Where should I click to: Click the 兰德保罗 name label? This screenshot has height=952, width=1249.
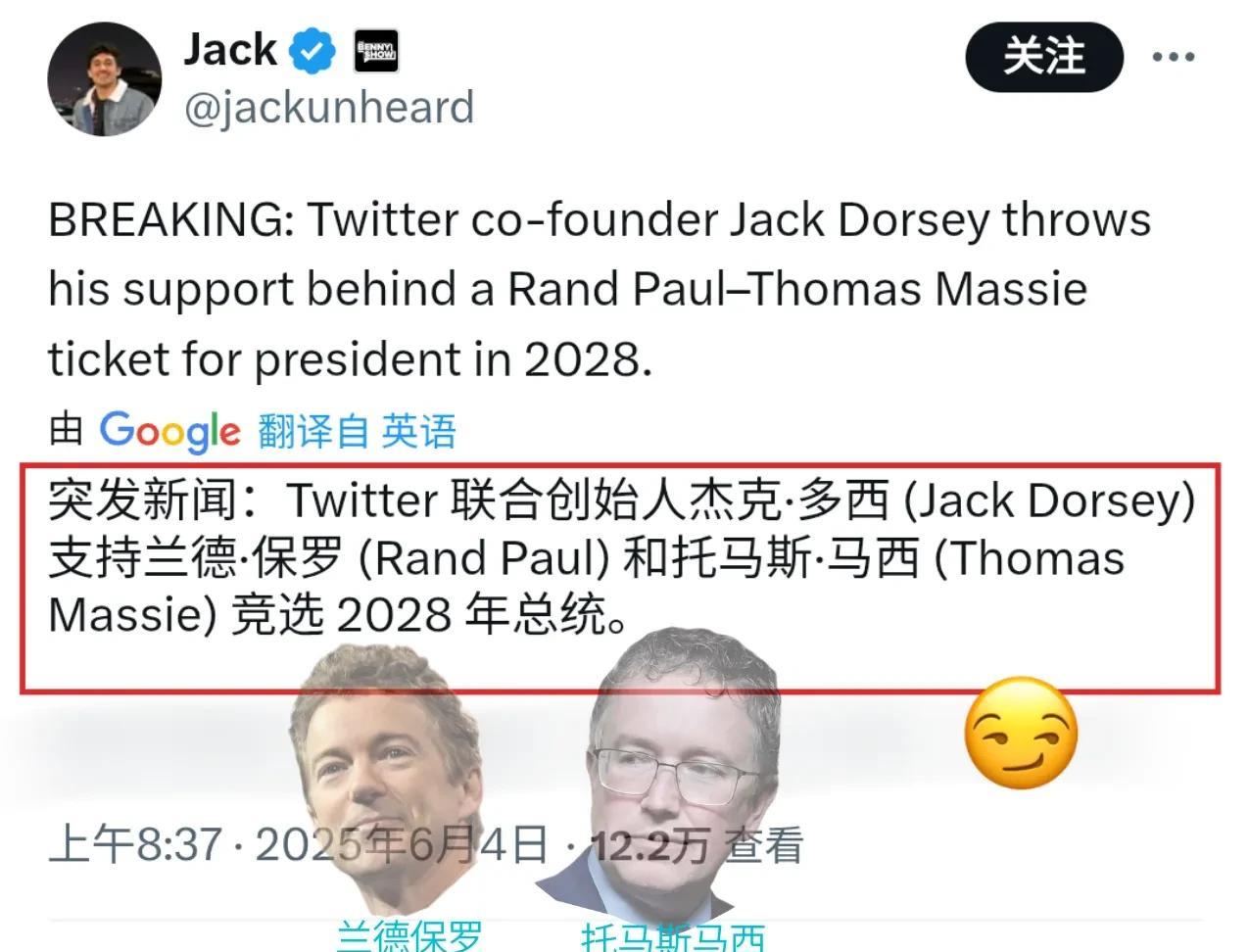409,935
